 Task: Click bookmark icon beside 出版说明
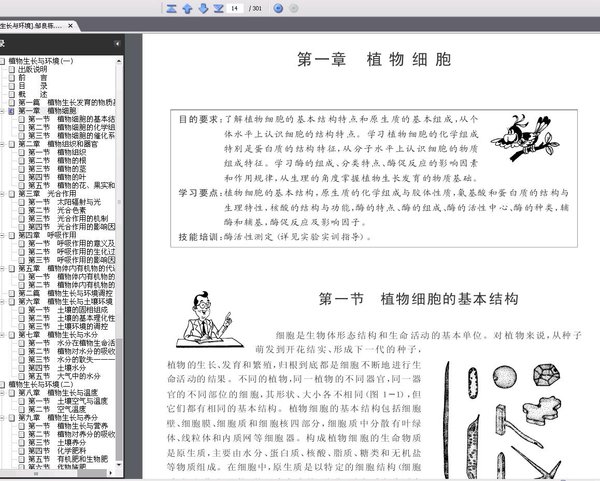12,69
